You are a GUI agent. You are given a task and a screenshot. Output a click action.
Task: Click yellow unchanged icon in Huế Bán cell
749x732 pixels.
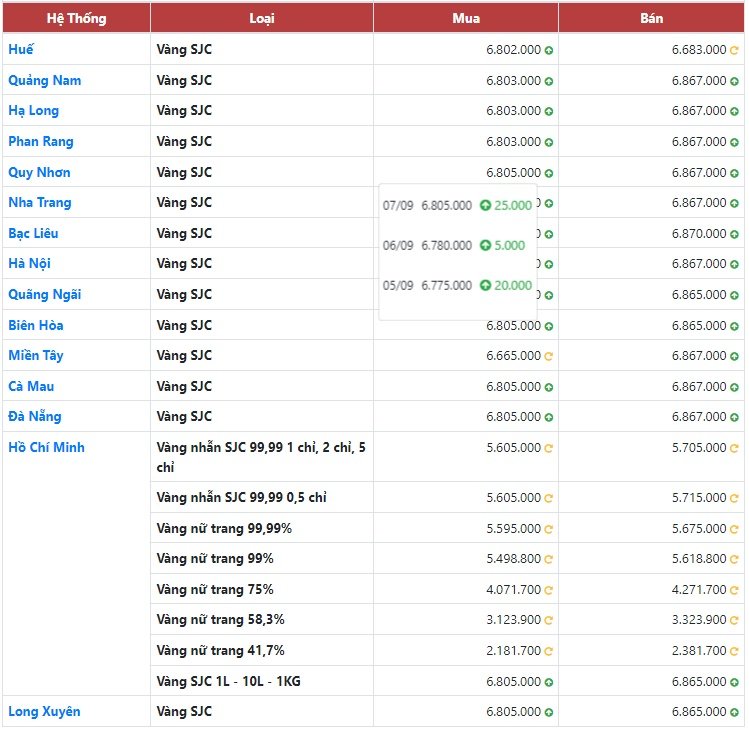point(734,50)
